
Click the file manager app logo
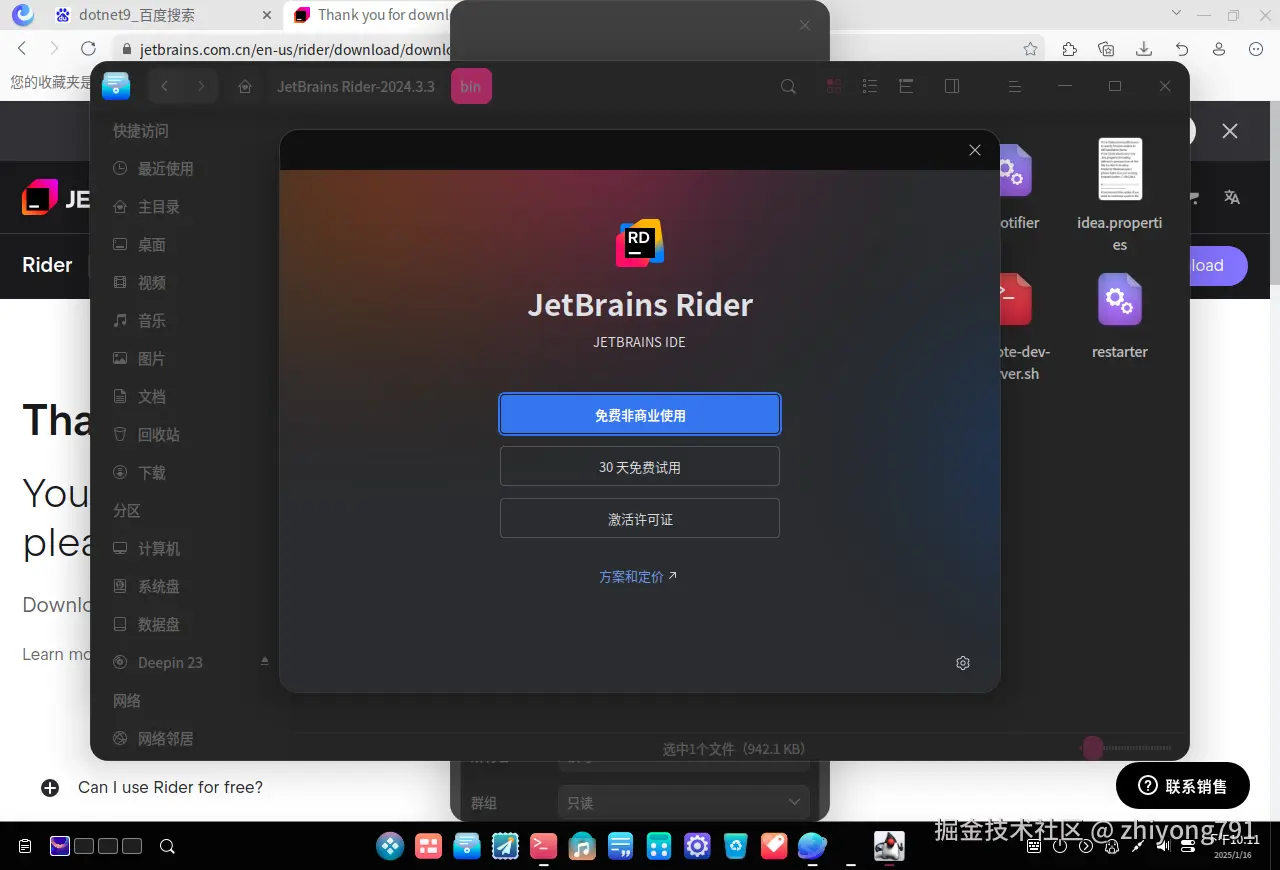click(x=116, y=86)
